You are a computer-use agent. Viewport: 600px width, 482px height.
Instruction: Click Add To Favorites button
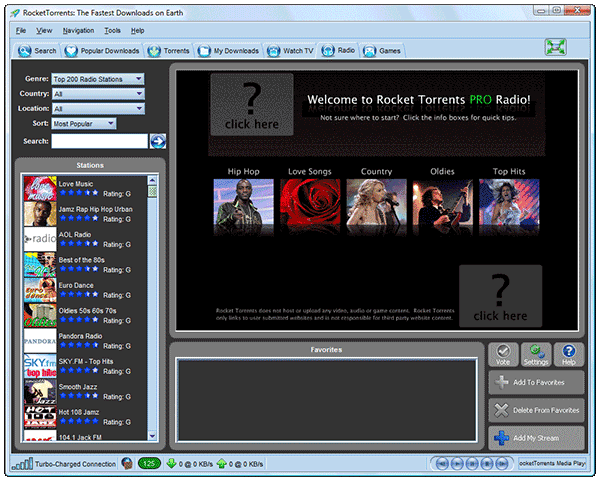click(x=536, y=382)
